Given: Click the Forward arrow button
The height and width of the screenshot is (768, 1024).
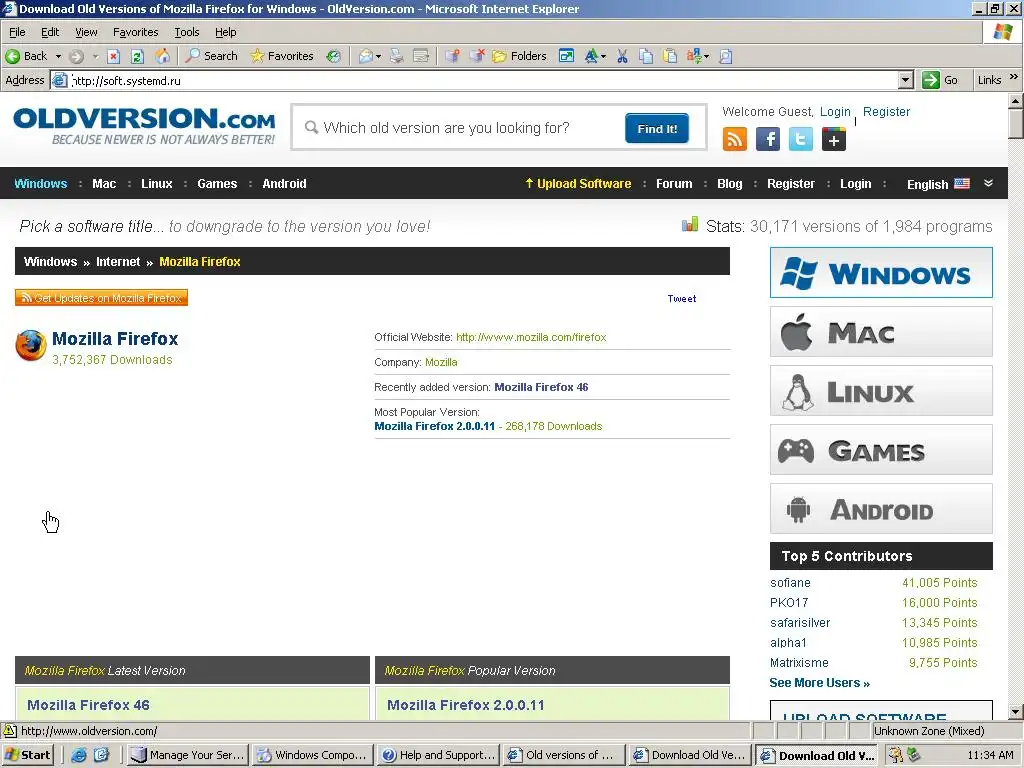Looking at the screenshot, I should coord(76,56).
